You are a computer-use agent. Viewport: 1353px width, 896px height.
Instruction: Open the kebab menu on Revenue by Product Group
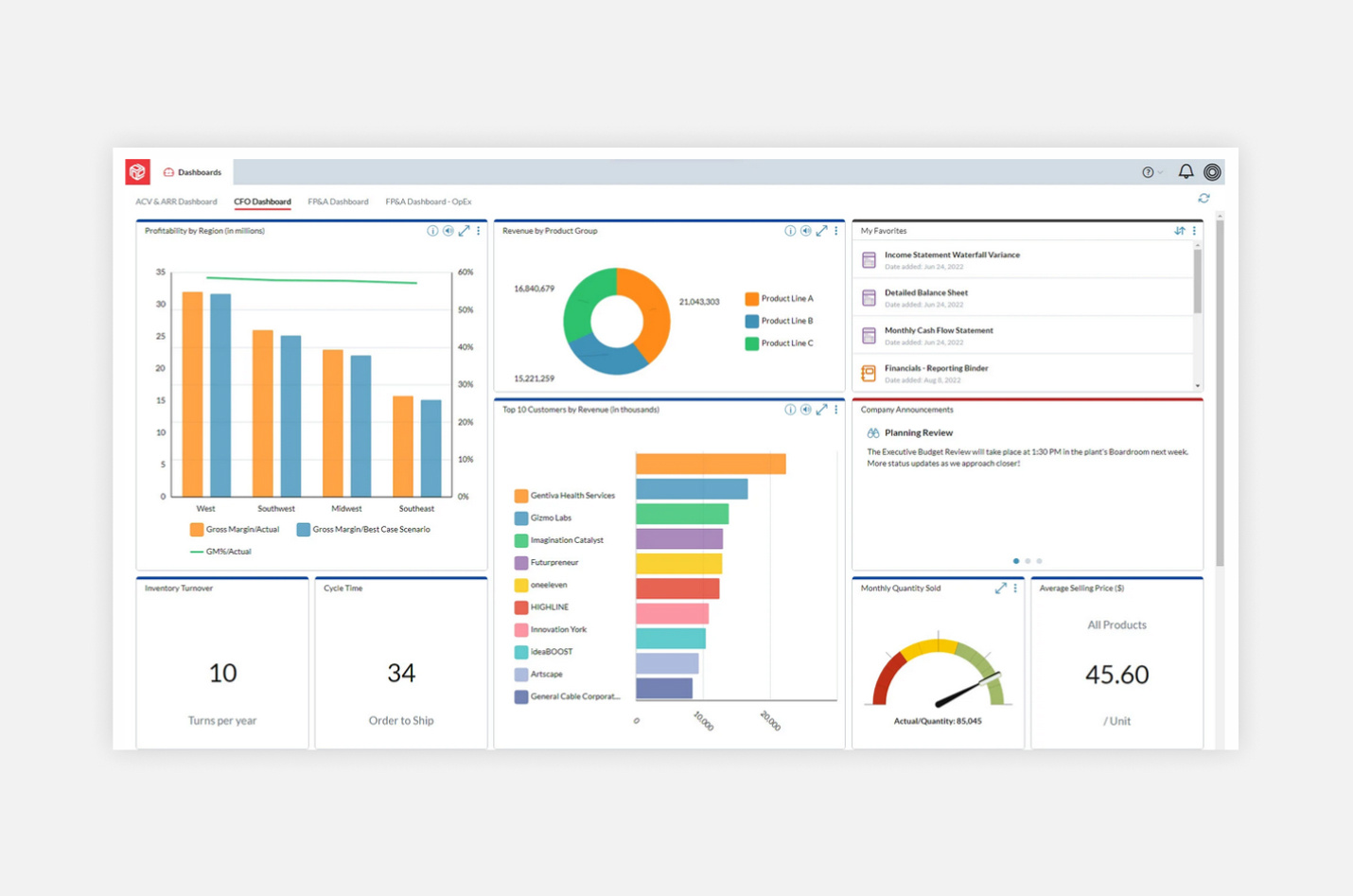tap(836, 230)
